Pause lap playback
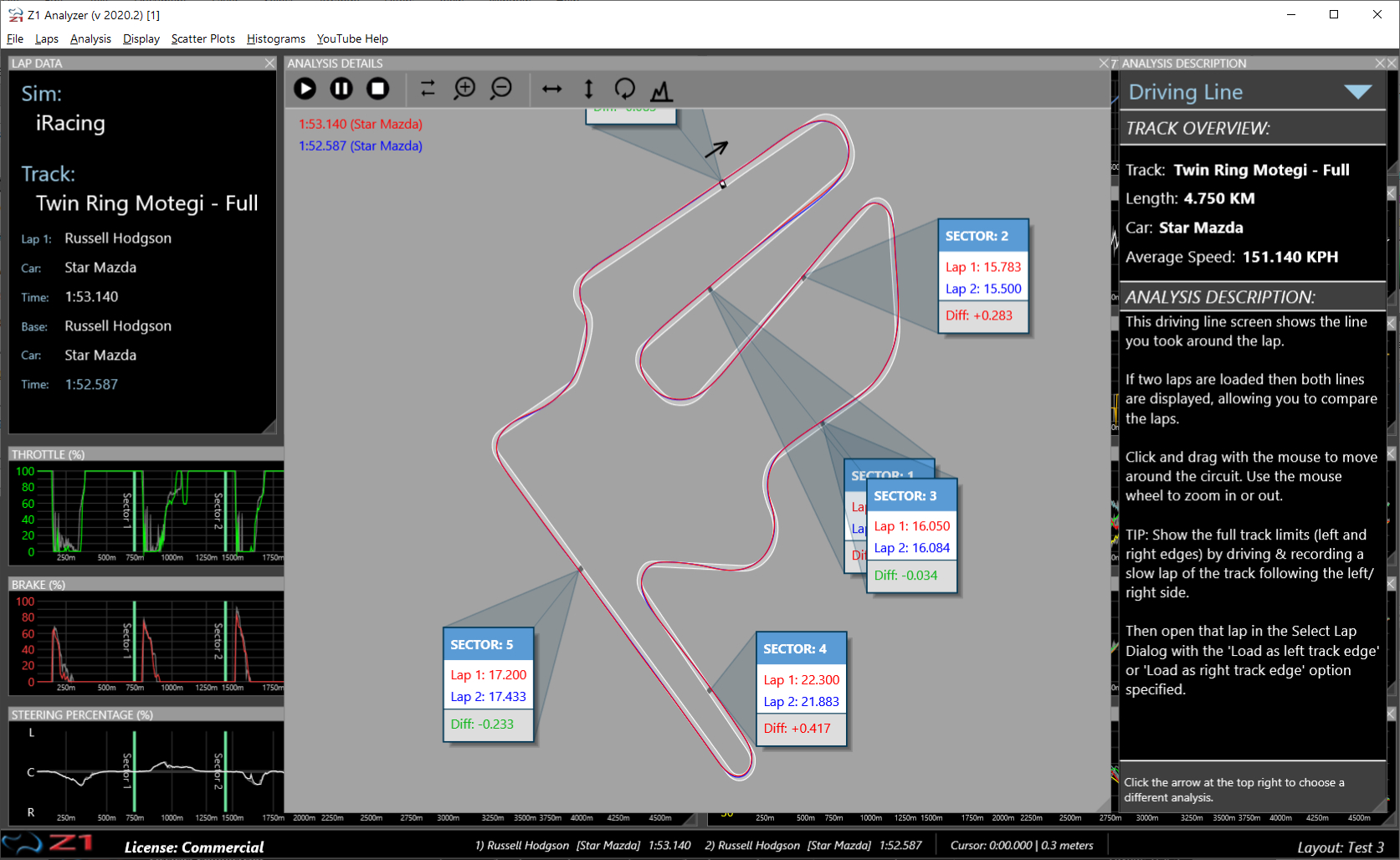Viewport: 1400px width, 860px height. 341,89
